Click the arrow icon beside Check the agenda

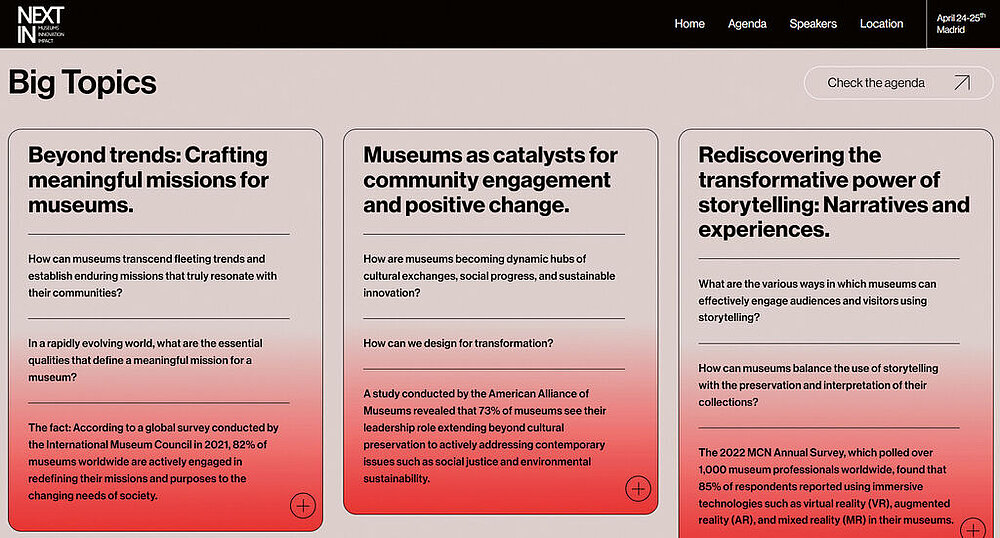[x=961, y=83]
